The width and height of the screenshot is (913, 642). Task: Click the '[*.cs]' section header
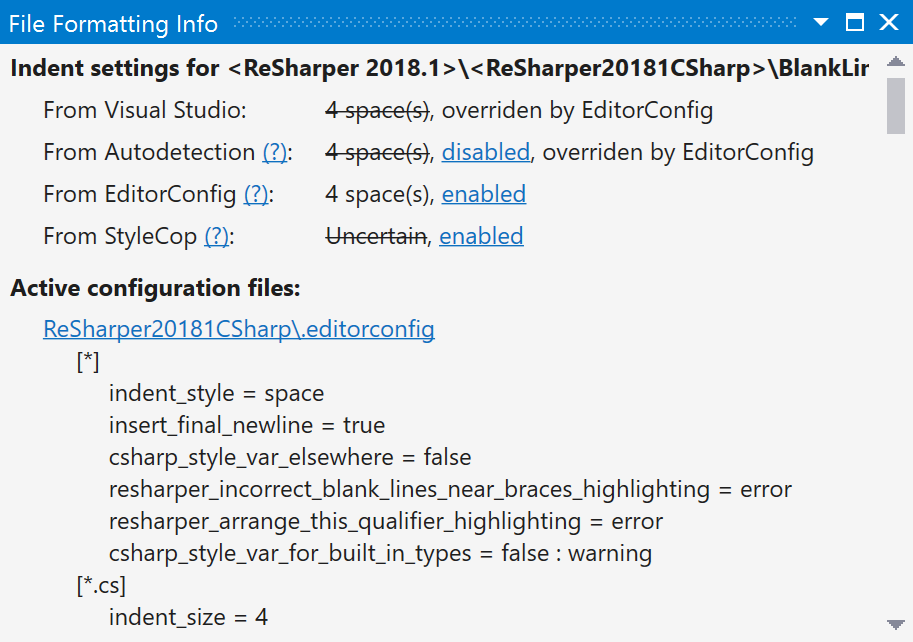(101, 586)
